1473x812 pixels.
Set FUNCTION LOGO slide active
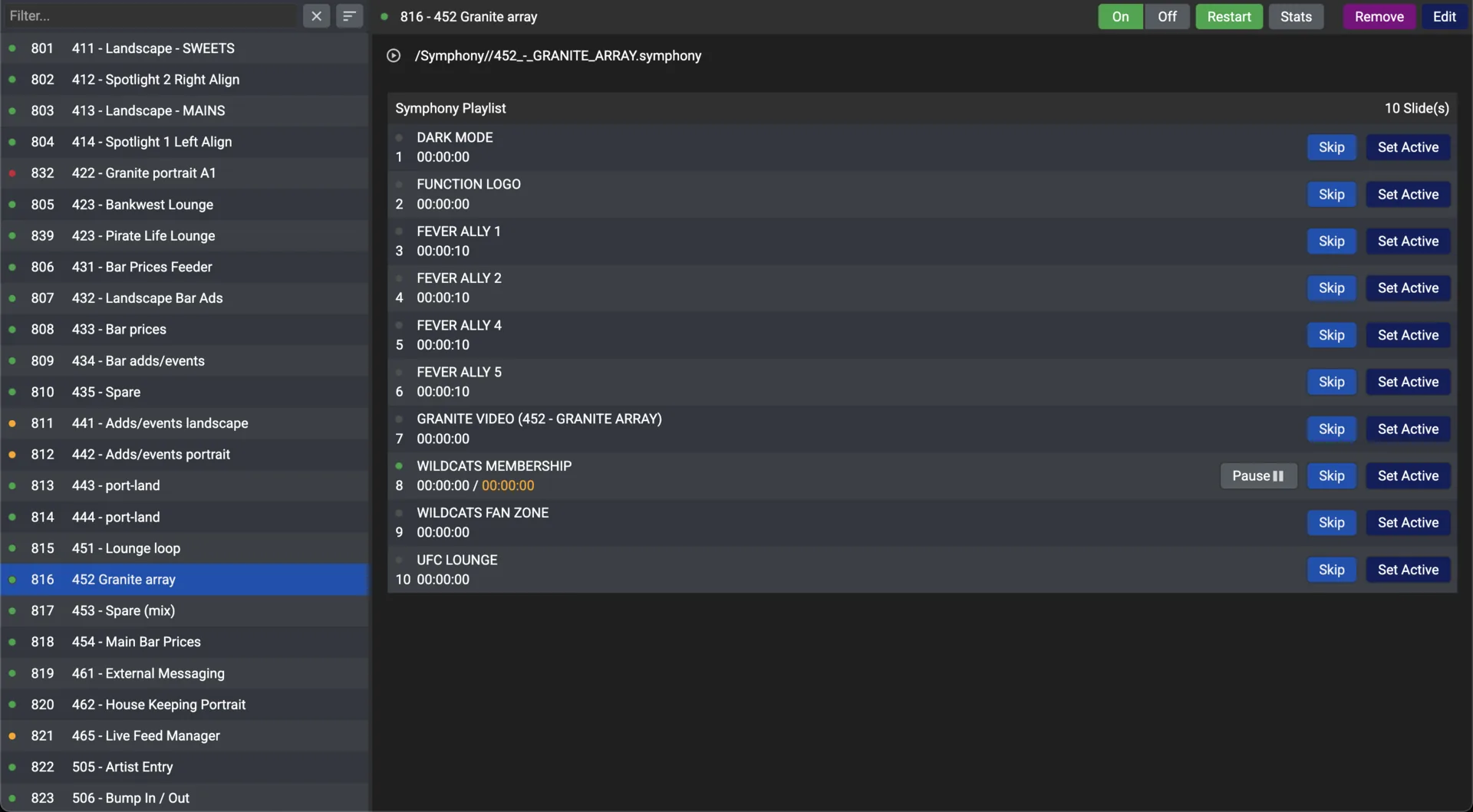point(1408,194)
